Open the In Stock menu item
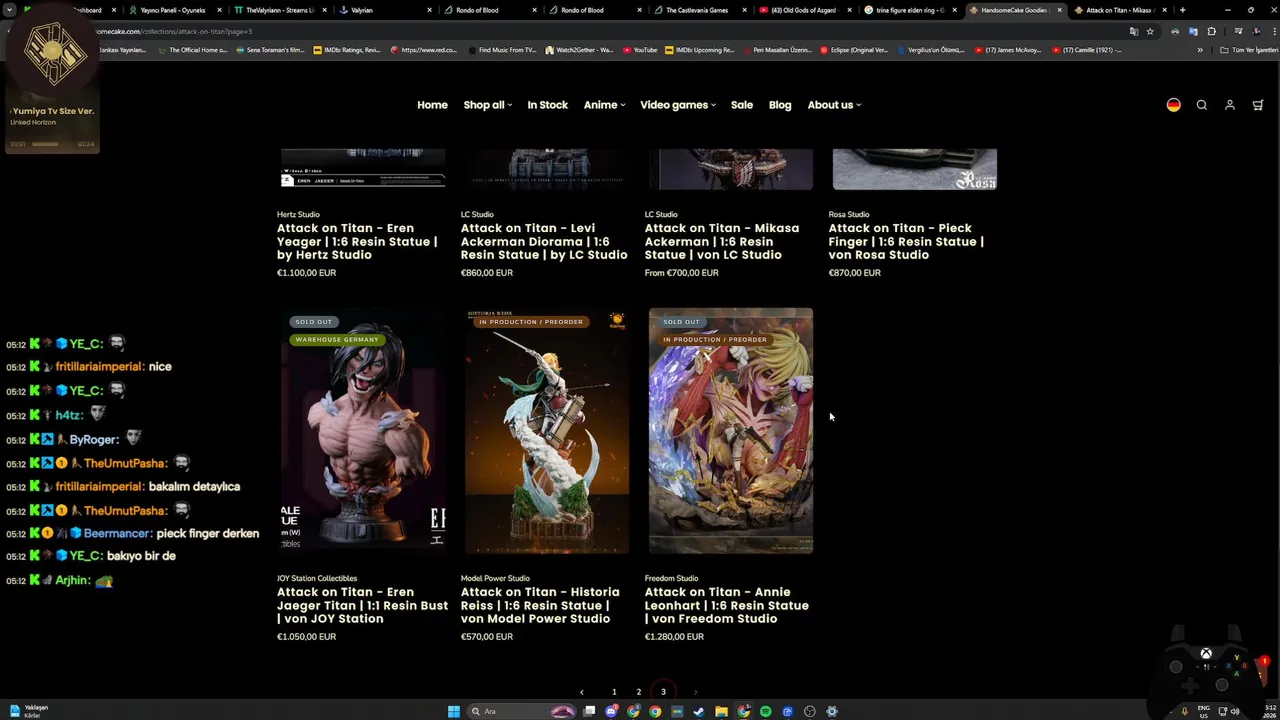Viewport: 1280px width, 720px height. 547,105
